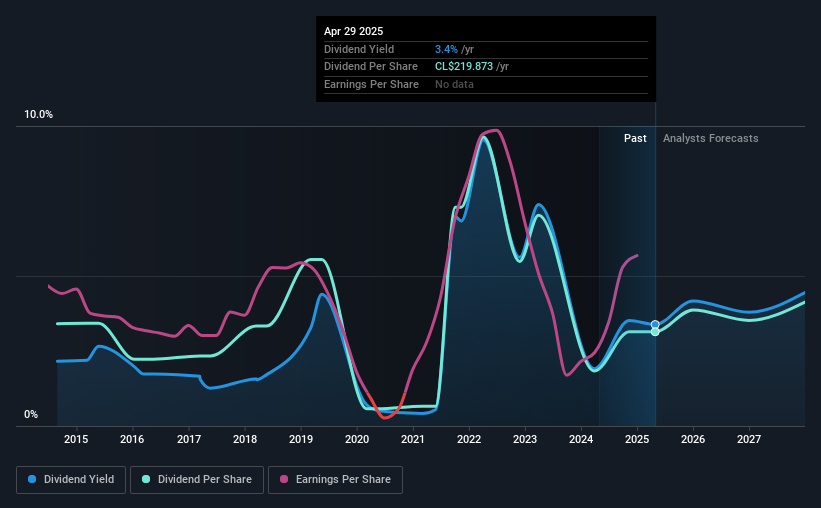The width and height of the screenshot is (821, 508).
Task: Select the 2021 x-axis label
Action: 413,439
